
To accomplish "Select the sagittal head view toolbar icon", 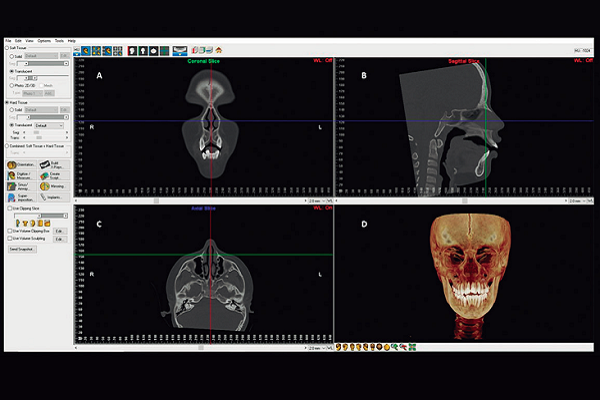I will pos(132,51).
